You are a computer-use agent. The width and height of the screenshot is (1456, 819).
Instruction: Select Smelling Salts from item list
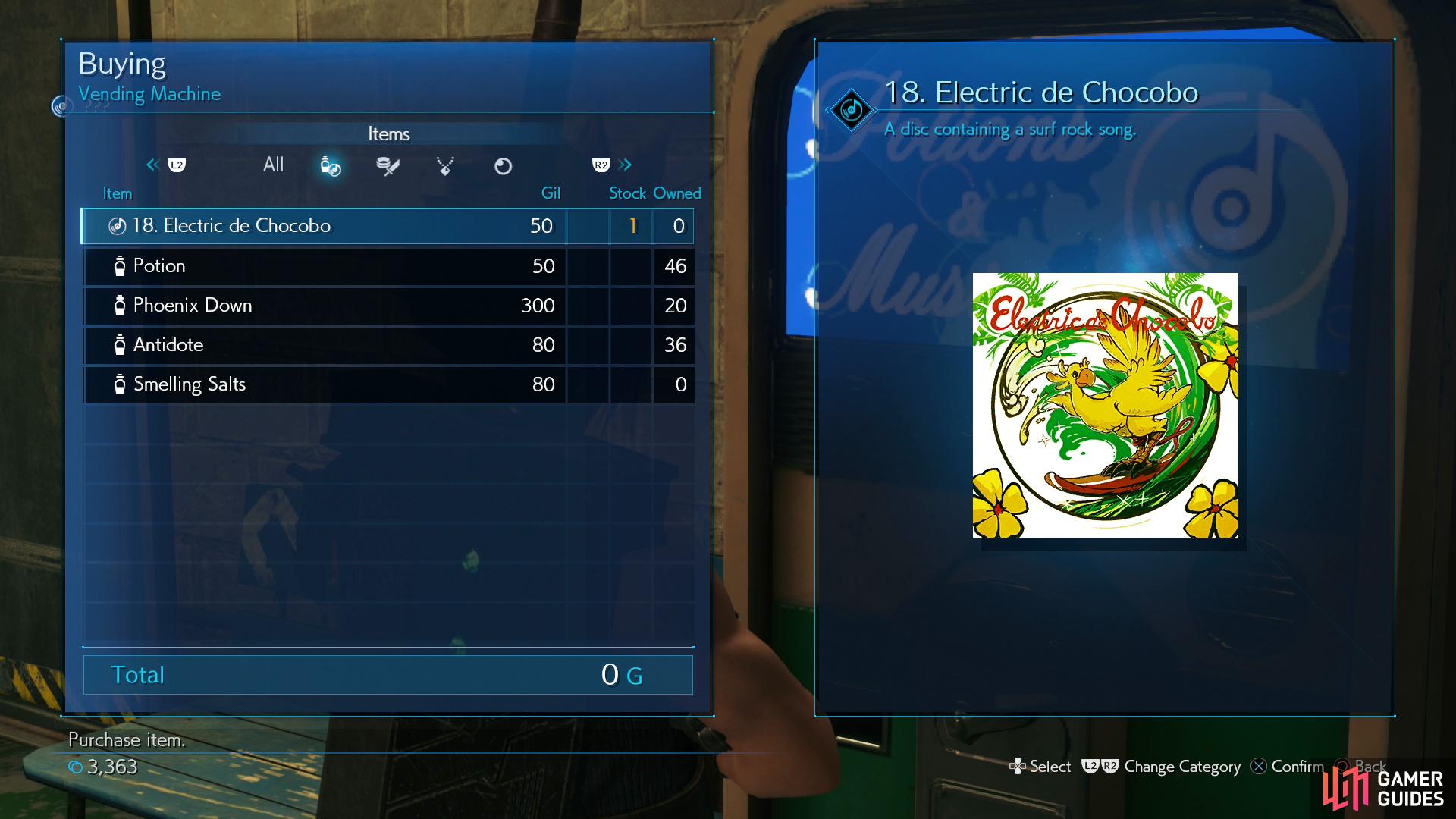388,384
